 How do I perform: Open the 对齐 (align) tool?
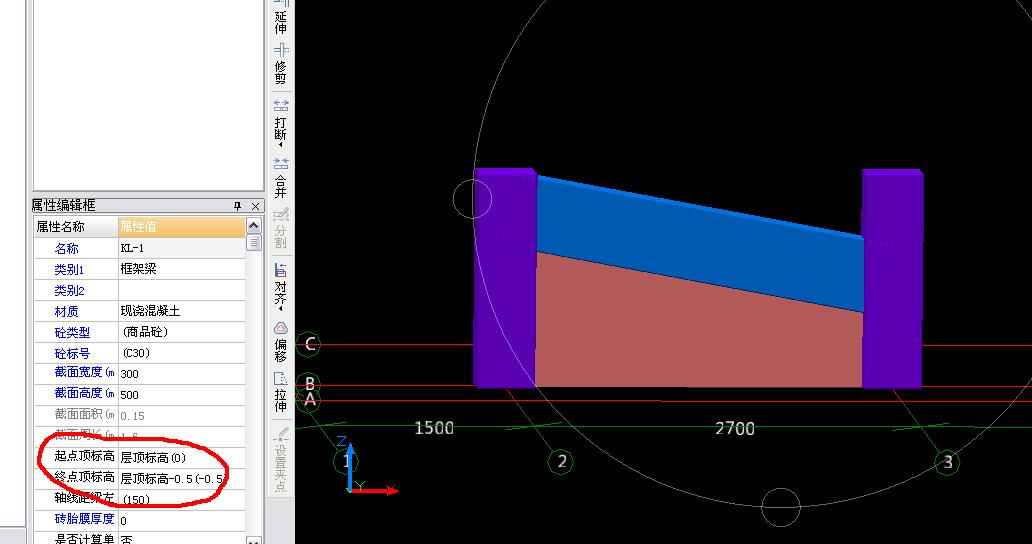coord(281,286)
